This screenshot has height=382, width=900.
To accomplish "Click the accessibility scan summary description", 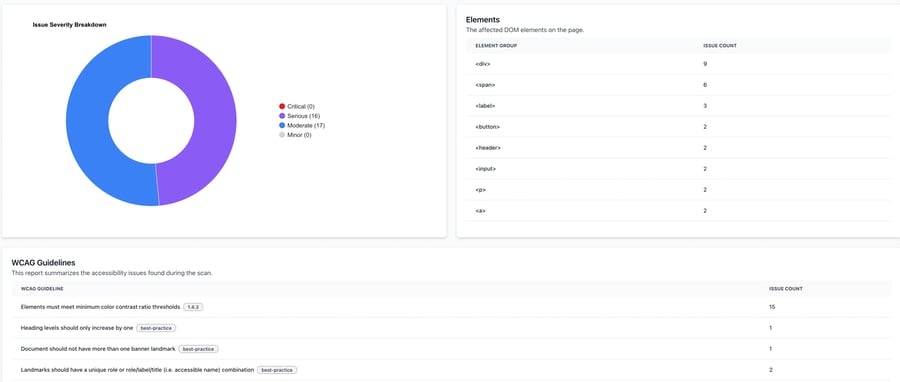I will [112, 273].
